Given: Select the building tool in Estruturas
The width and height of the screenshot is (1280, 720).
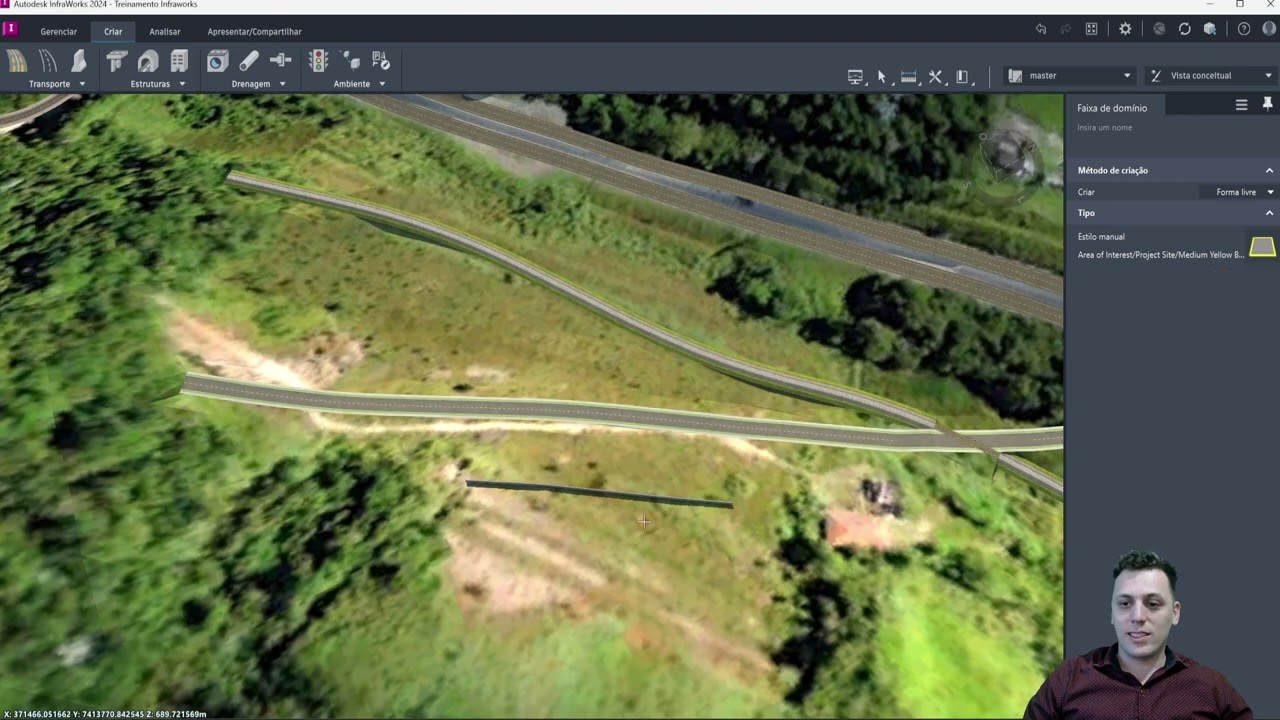Looking at the screenshot, I should [x=179, y=62].
